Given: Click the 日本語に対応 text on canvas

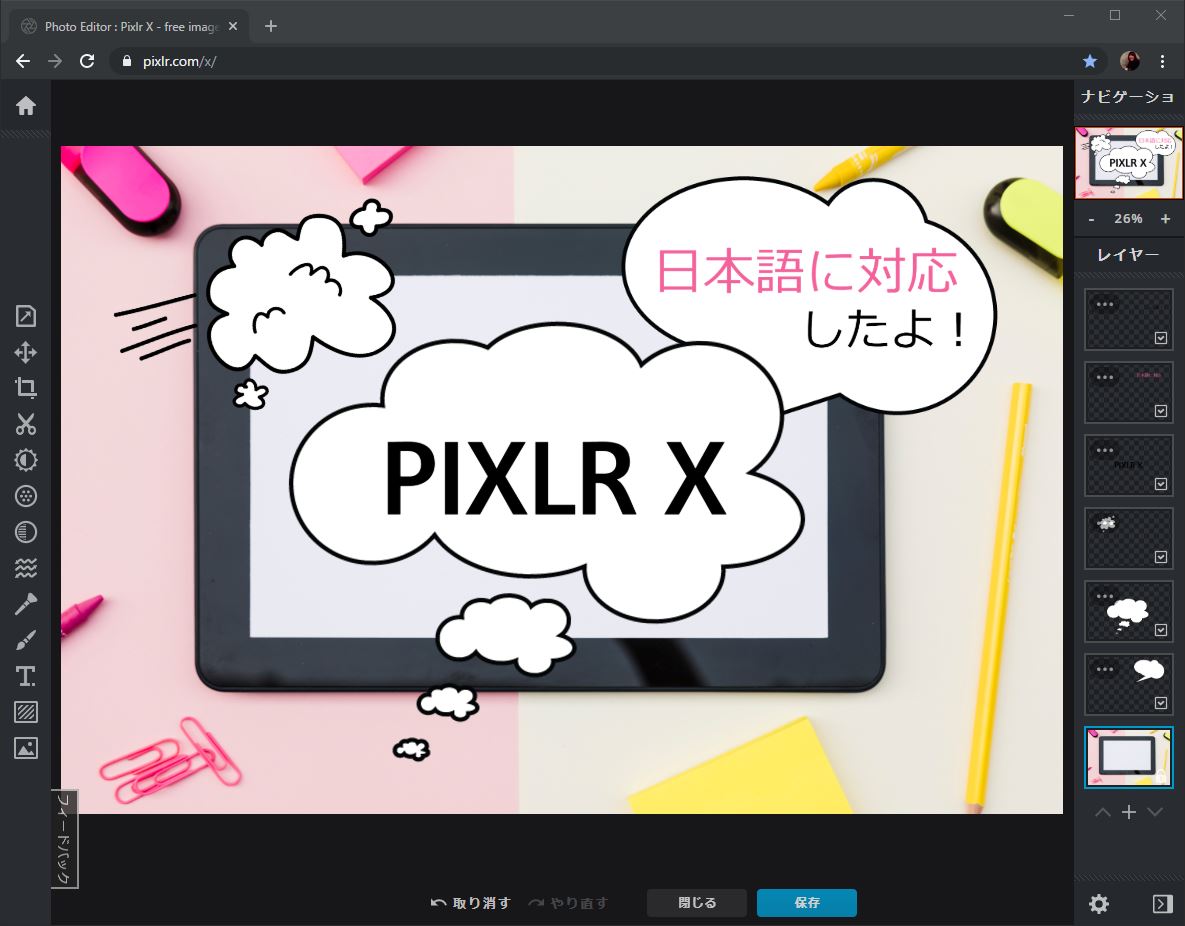Looking at the screenshot, I should coord(806,271).
